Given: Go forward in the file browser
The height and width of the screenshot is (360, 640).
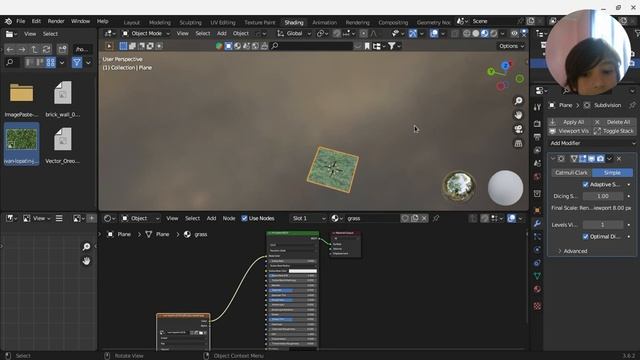Looking at the screenshot, I should [x=22, y=49].
